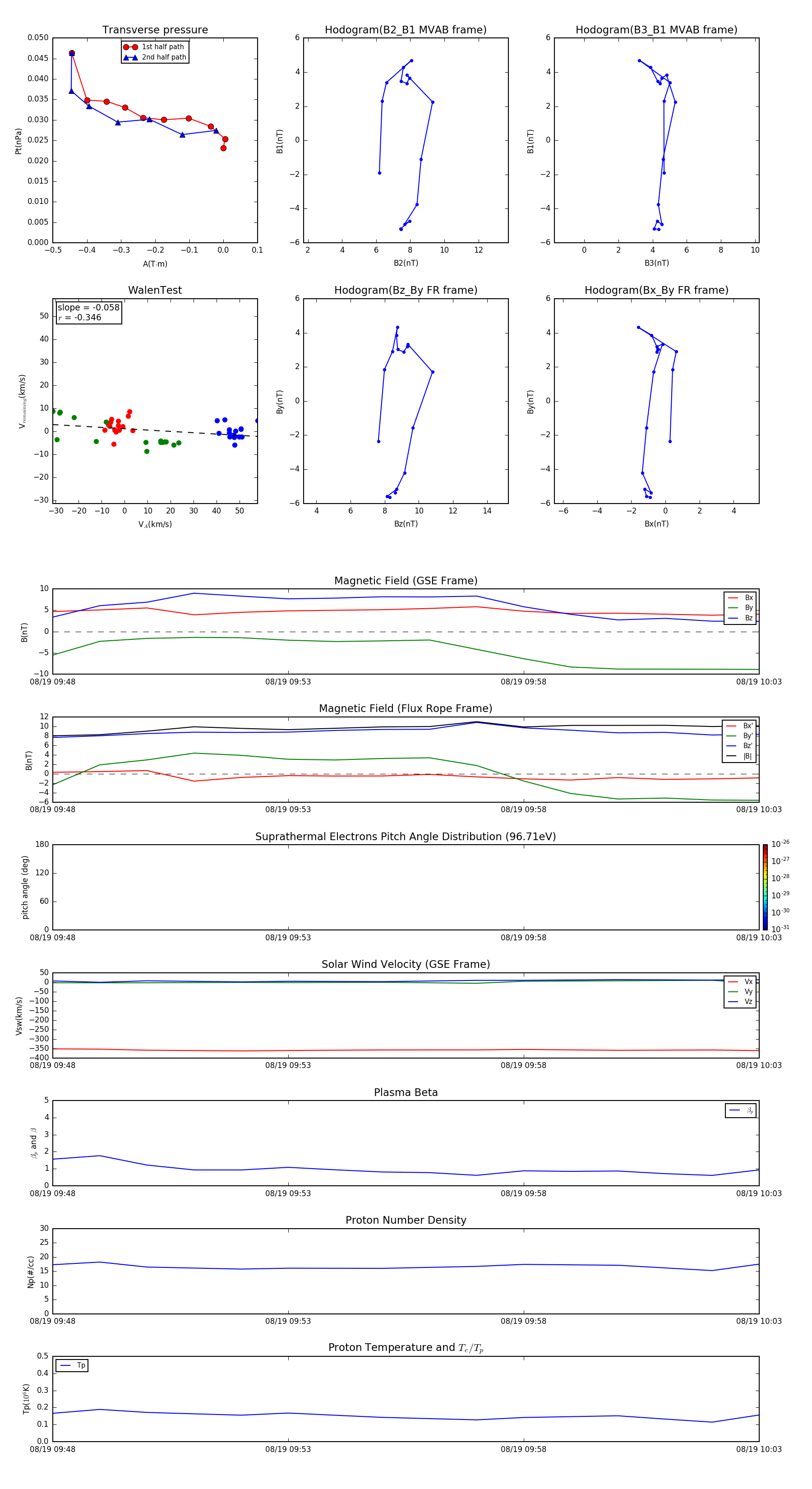Click the "Np(#/cc)" y-axis label

point(31,1272)
